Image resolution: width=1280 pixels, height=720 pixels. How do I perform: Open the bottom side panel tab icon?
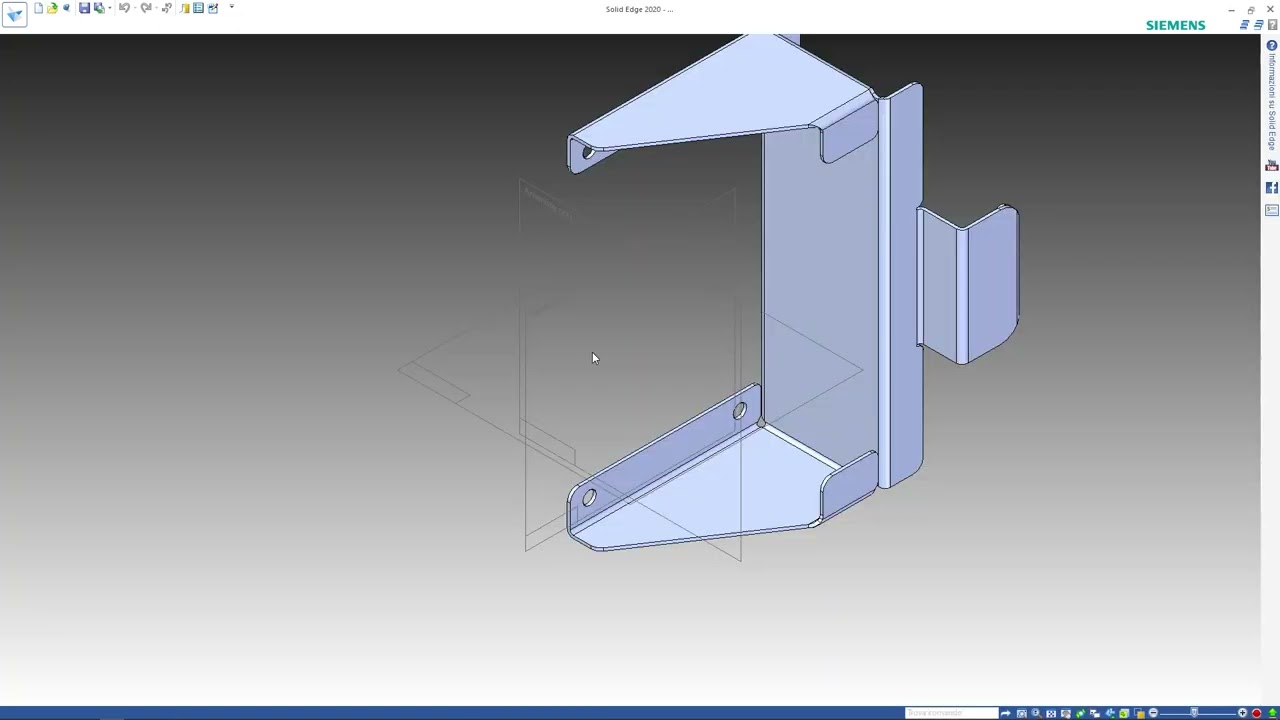tap(1272, 210)
